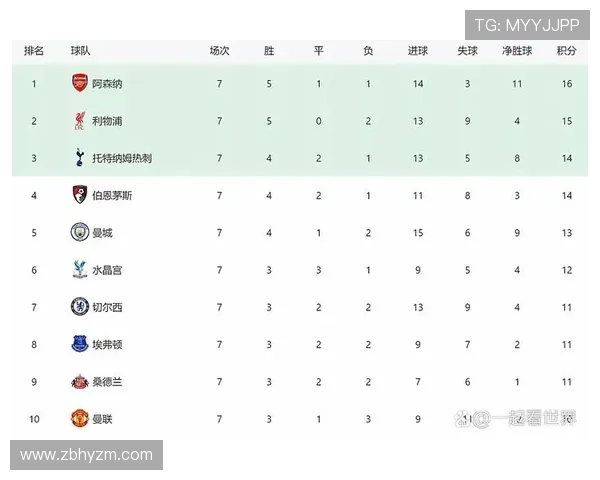Click the Liverpool club crest icon
This screenshot has height=480, width=600.
click(80, 121)
